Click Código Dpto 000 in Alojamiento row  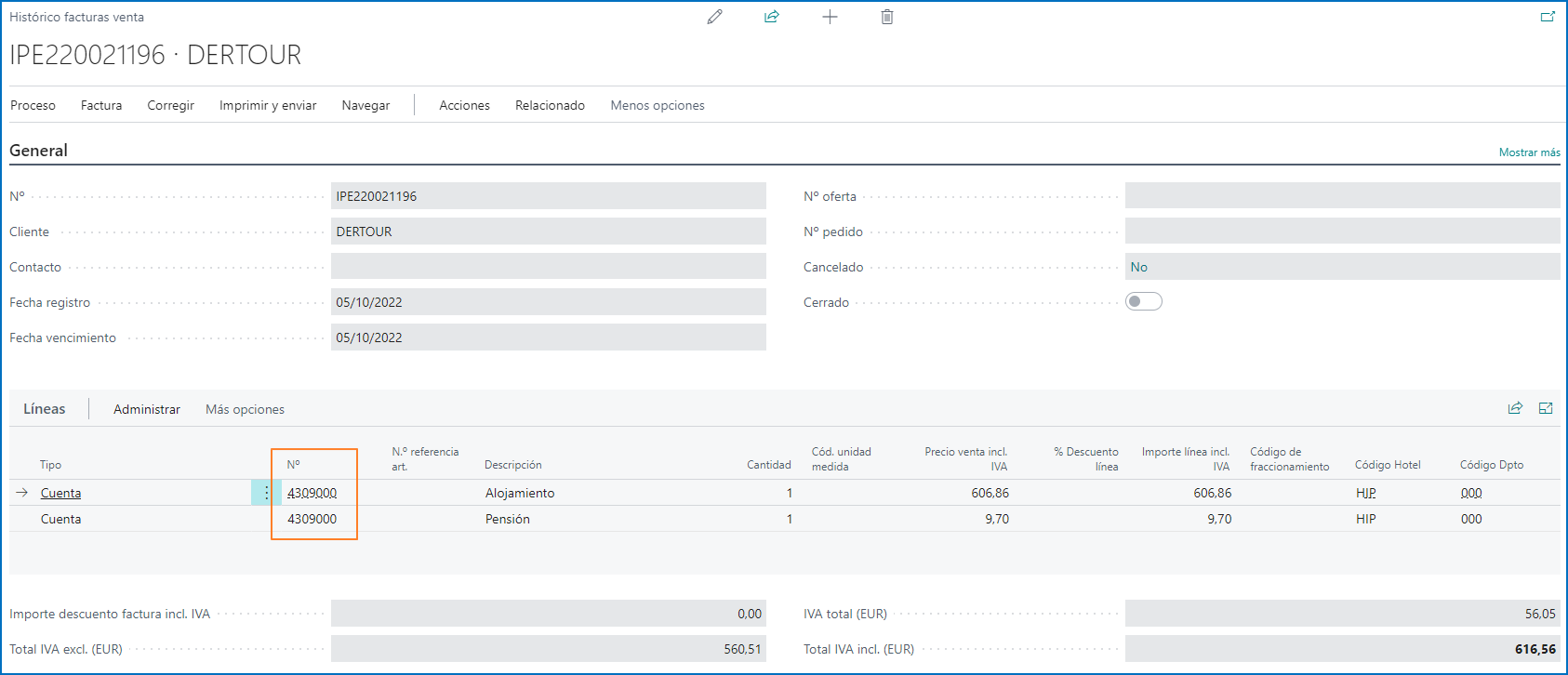coord(1471,493)
